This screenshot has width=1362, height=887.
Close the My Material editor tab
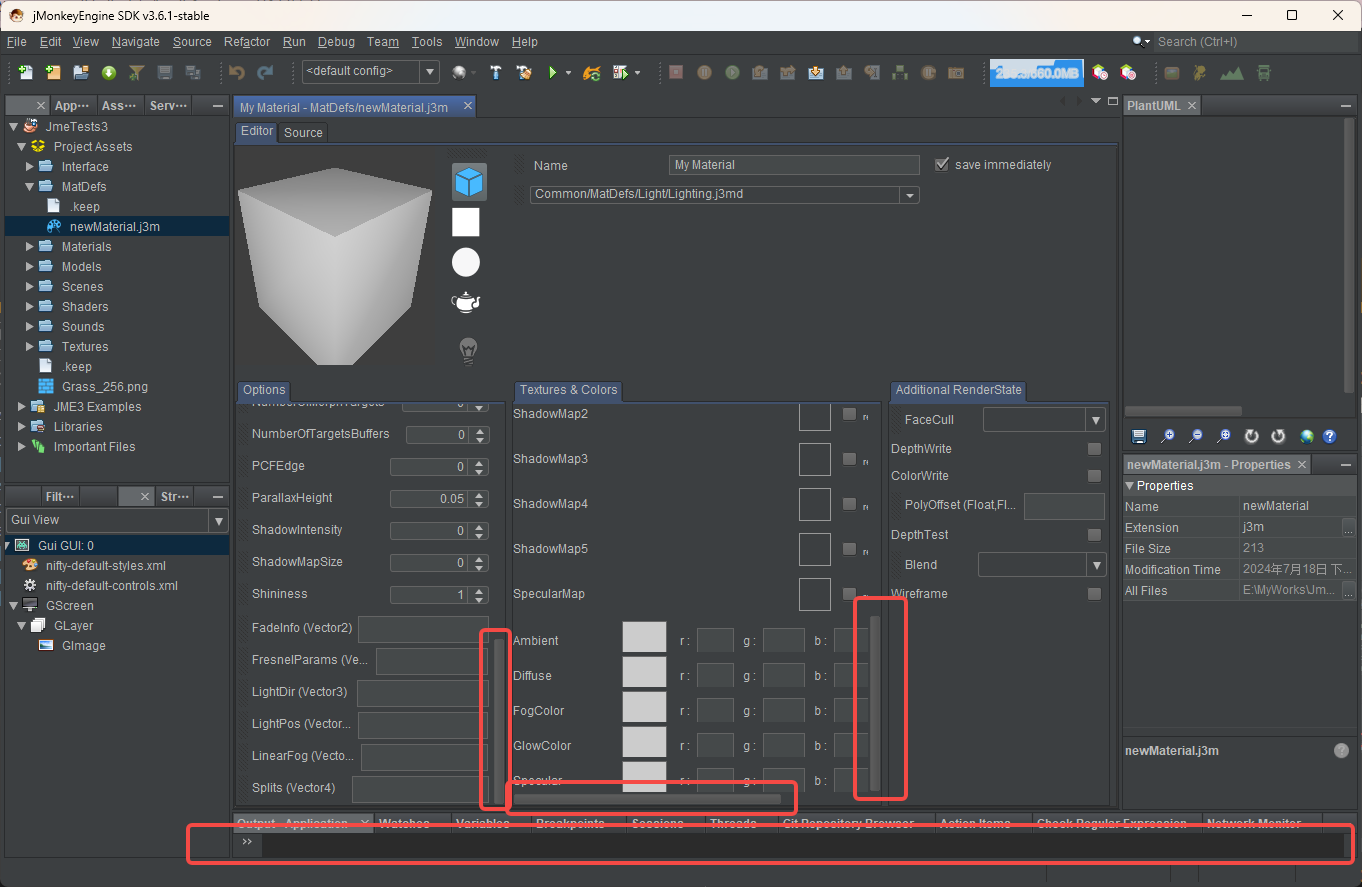[x=467, y=106]
